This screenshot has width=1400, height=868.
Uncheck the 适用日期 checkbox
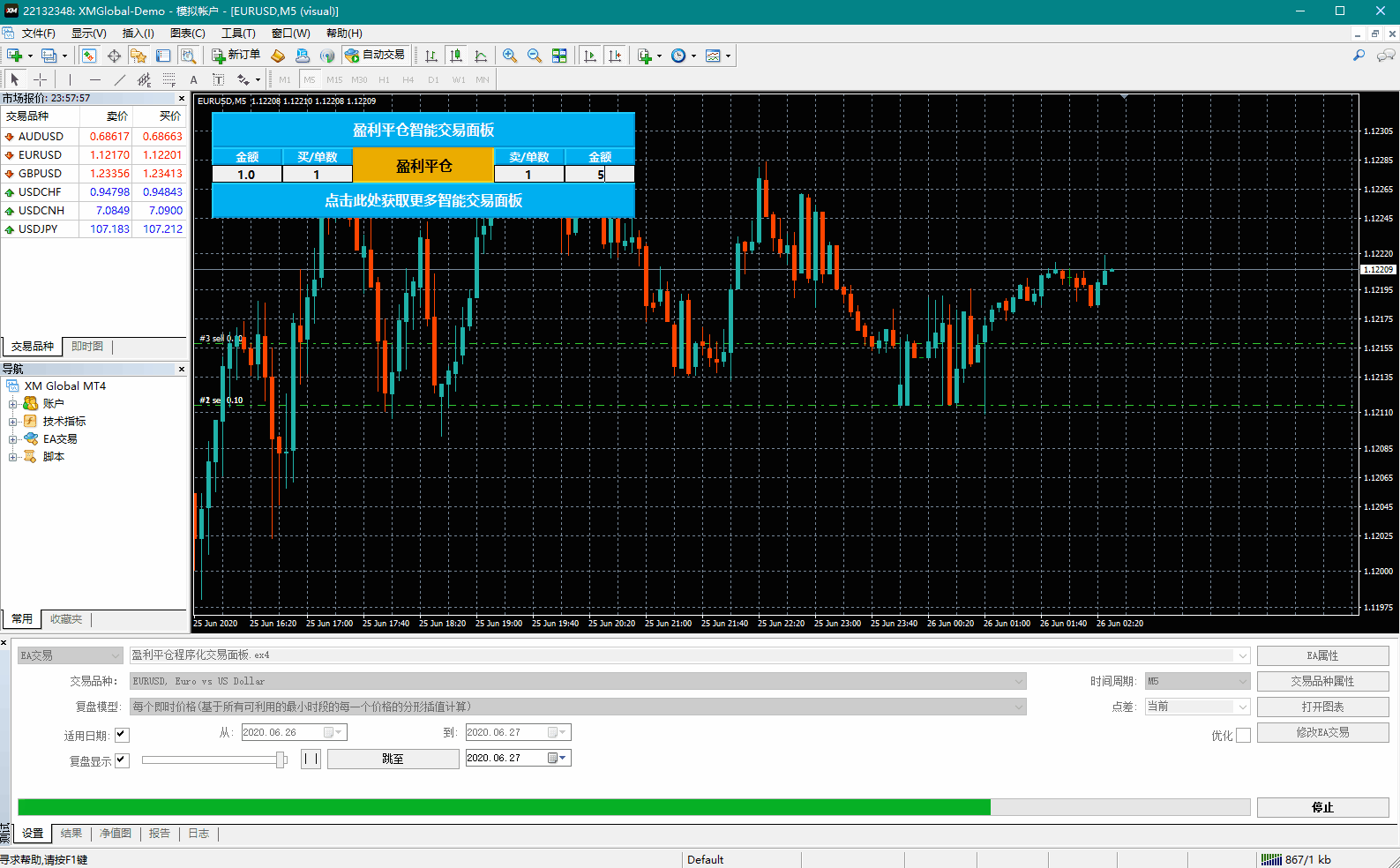(x=122, y=735)
